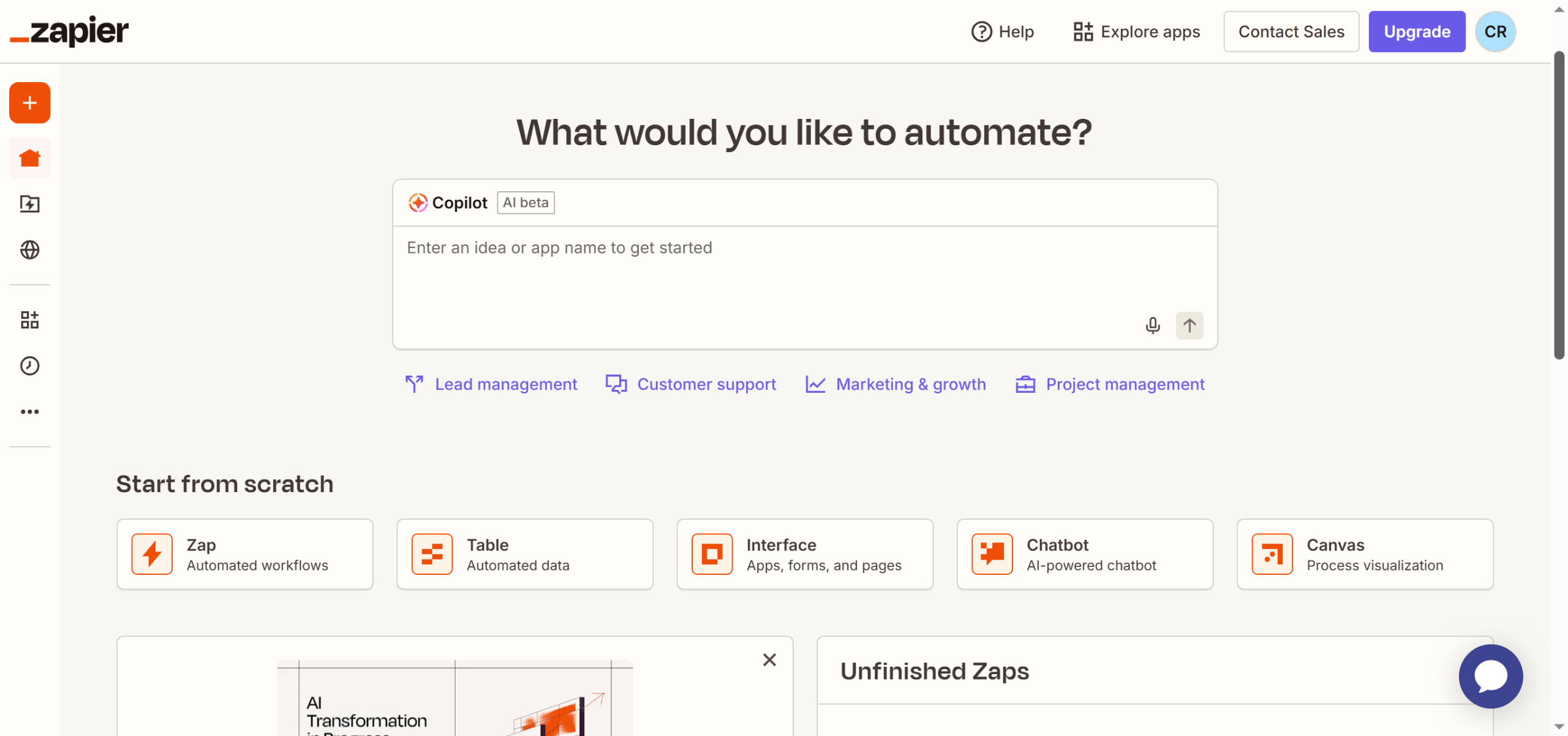Screen dimensions: 1568x736
Task: Click the Contact Sales button
Action: pyautogui.click(x=1291, y=32)
